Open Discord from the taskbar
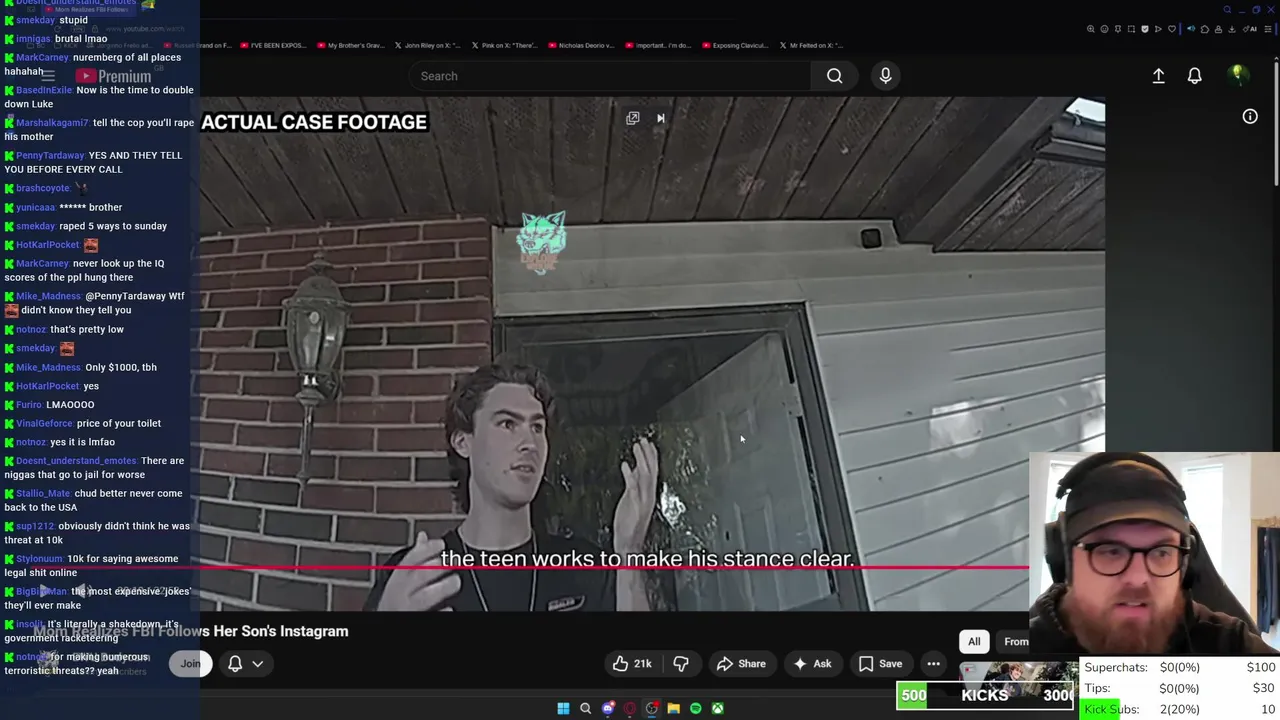This screenshot has width=1280, height=720. (607, 709)
